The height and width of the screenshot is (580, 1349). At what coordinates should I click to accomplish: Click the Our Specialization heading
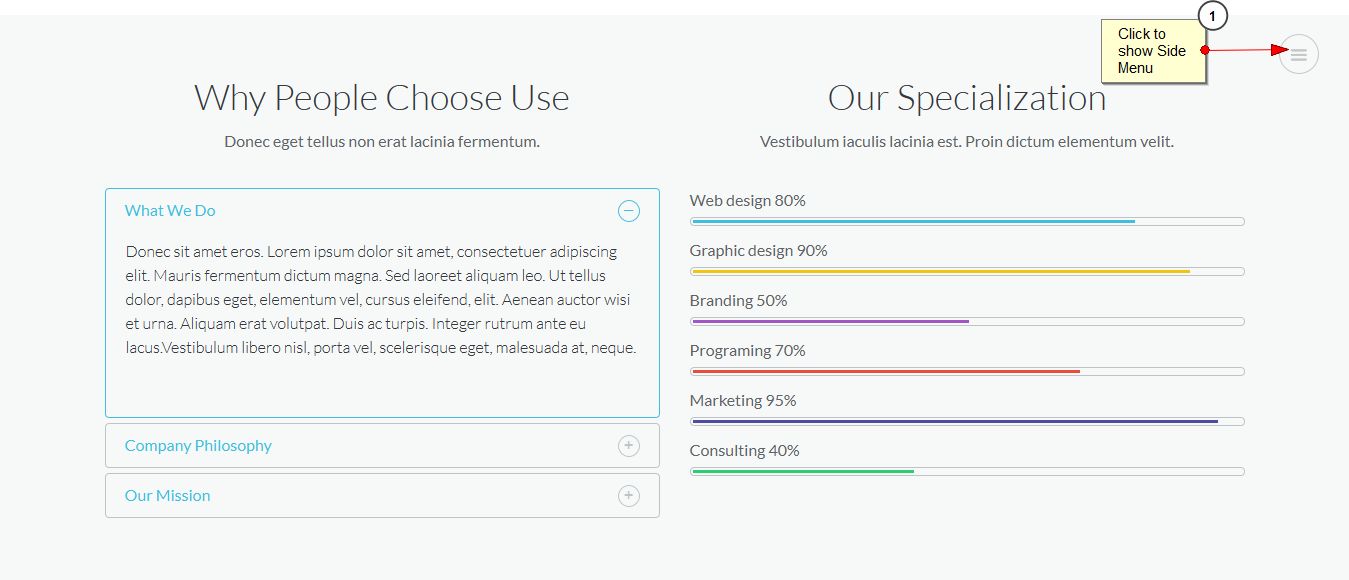[967, 98]
